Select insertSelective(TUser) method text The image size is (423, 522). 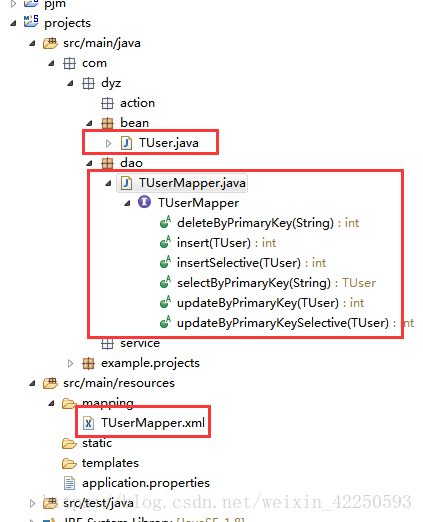click(x=239, y=263)
